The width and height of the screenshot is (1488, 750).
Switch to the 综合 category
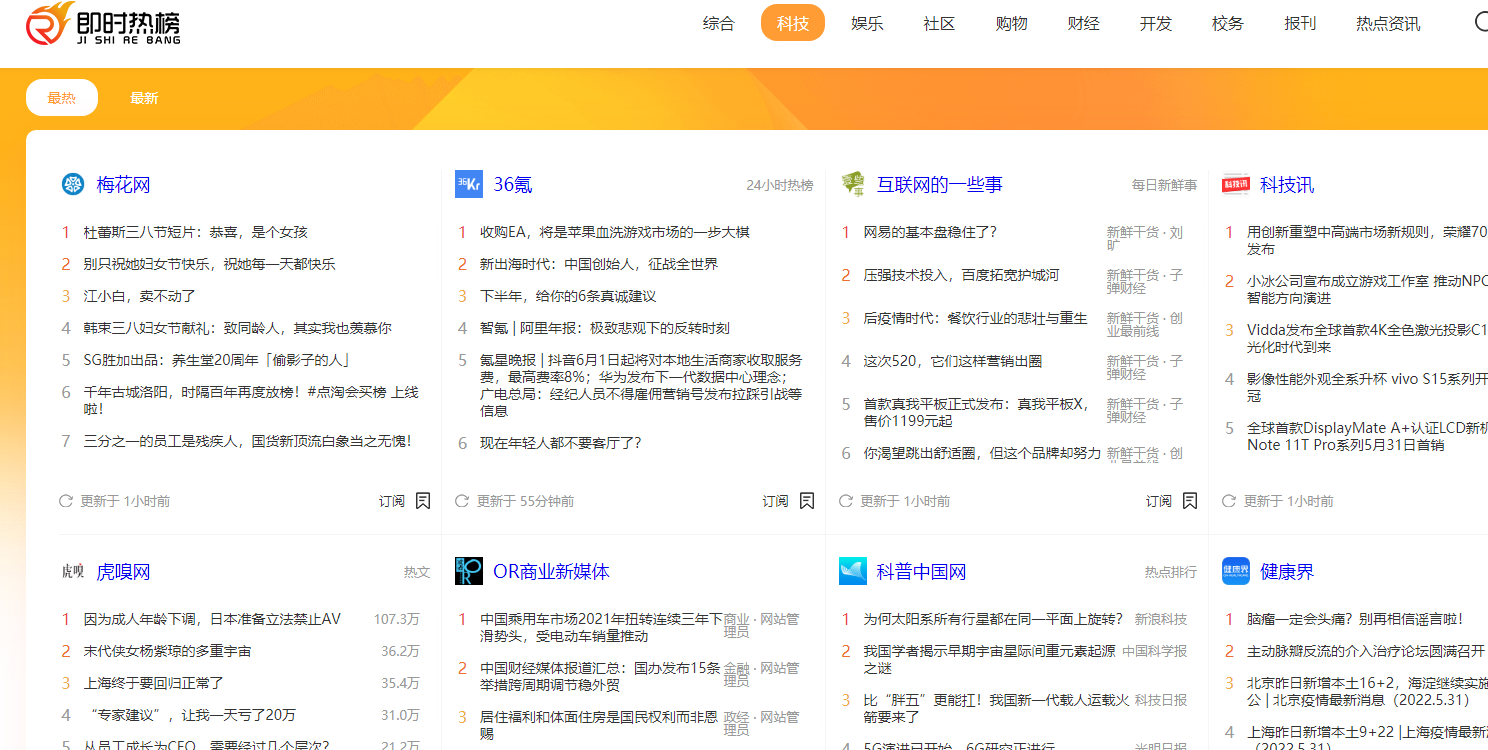click(719, 23)
